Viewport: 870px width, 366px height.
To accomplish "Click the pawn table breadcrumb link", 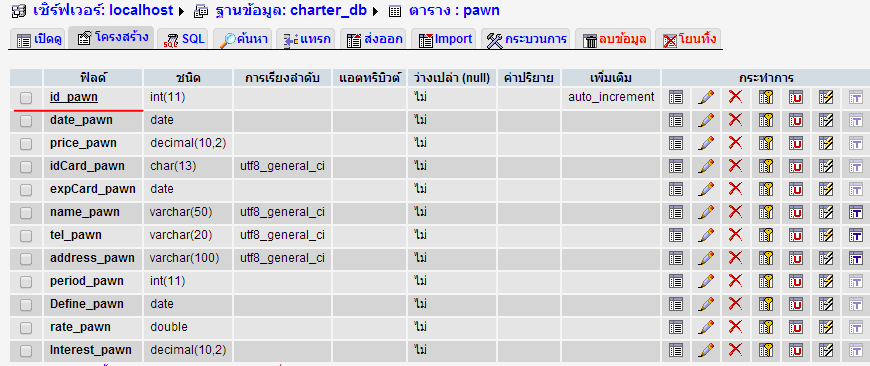I will (454, 10).
